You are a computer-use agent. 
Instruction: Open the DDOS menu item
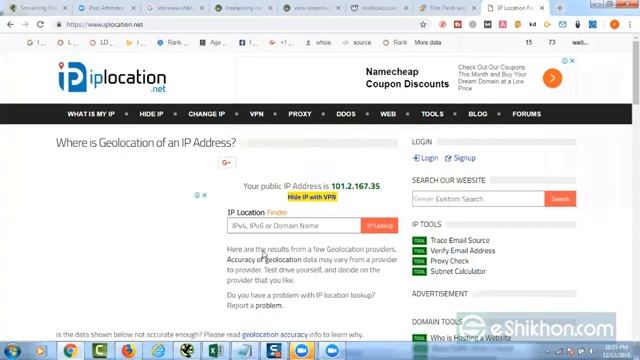(x=346, y=114)
